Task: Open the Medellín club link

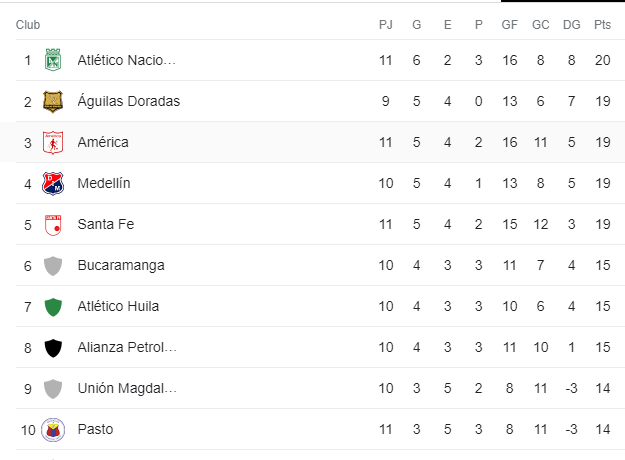Action: [104, 183]
